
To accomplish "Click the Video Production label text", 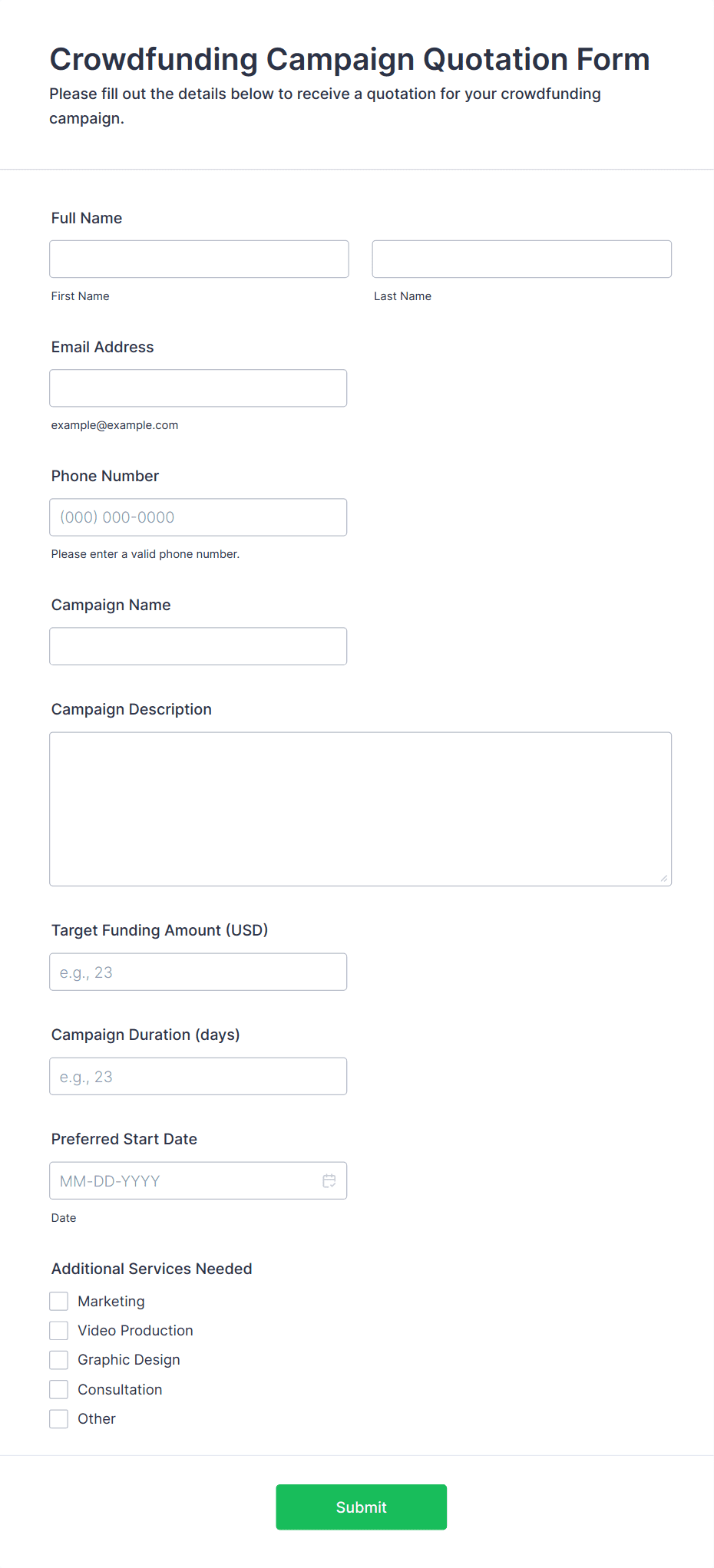I will (x=135, y=1330).
